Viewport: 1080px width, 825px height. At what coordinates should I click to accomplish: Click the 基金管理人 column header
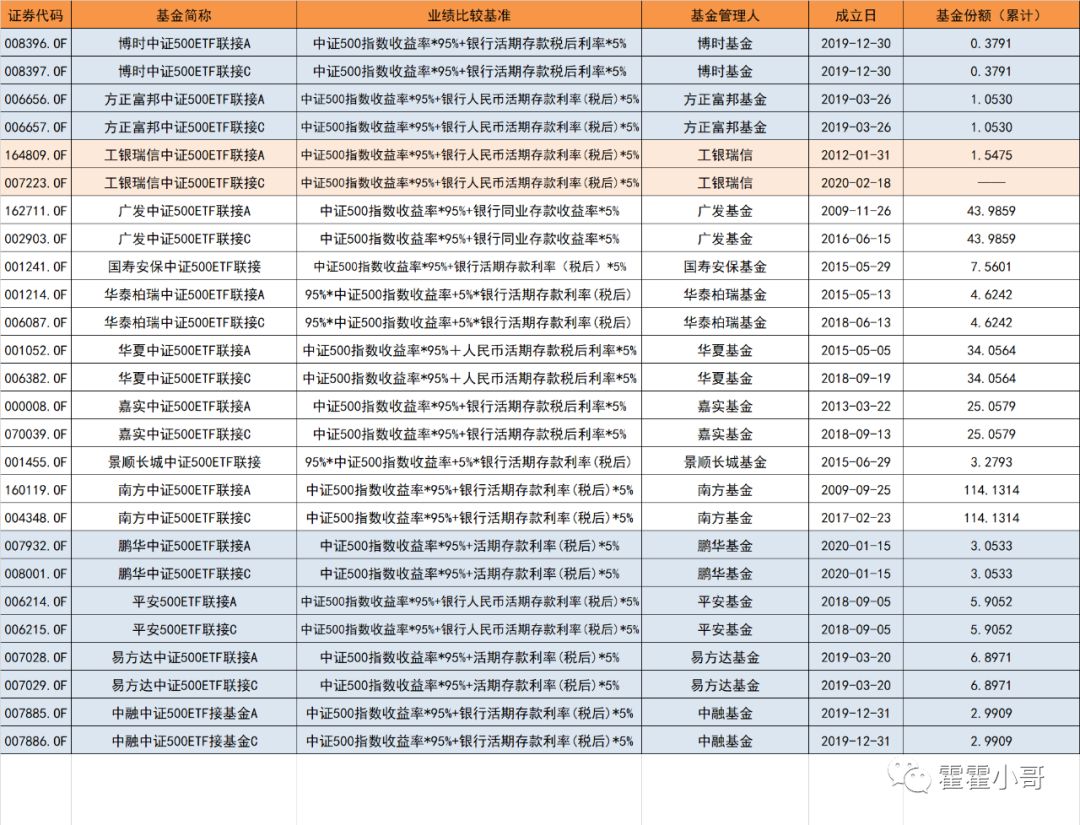[x=723, y=14]
